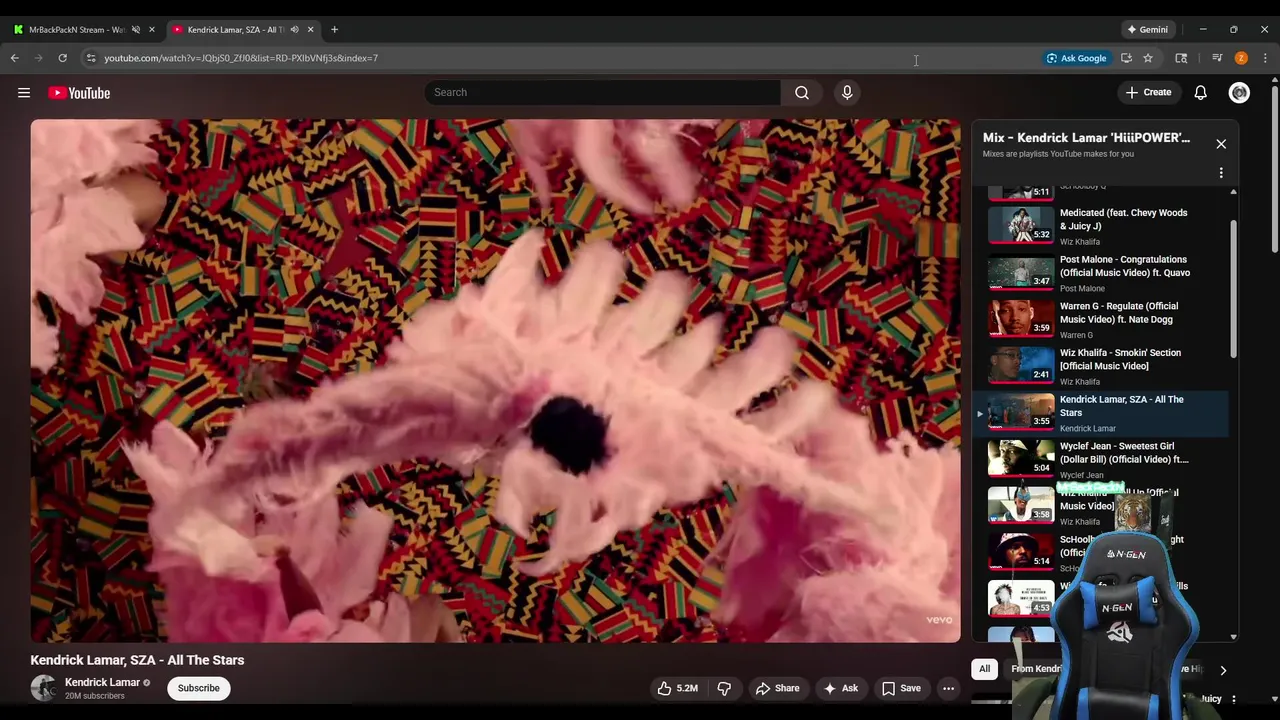
Task: Close the Mix playlist panel
Action: 1221,144
